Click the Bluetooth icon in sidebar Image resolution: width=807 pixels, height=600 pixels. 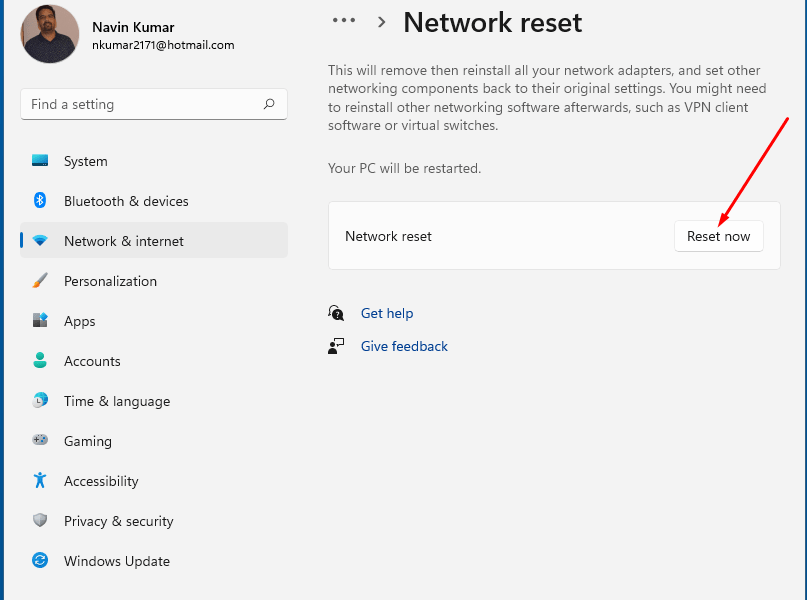40,201
